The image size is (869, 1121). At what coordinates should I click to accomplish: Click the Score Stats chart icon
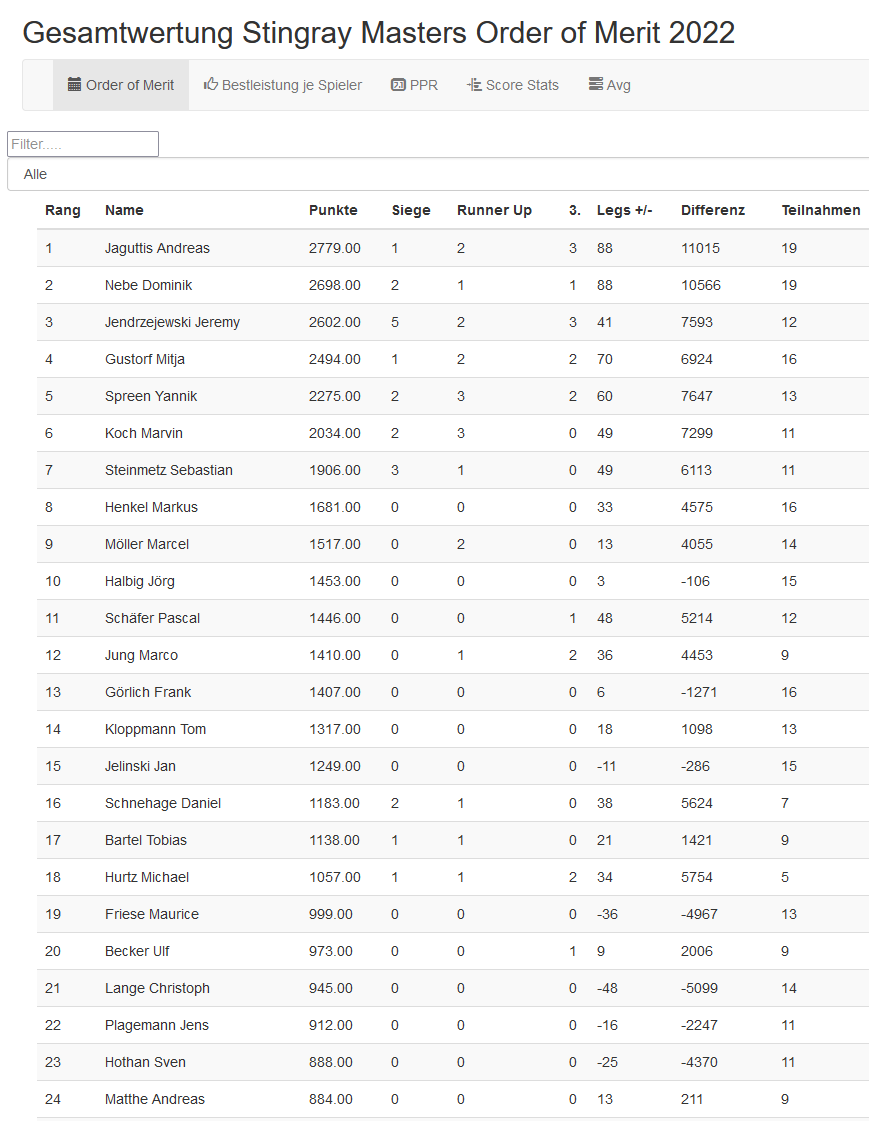click(474, 85)
